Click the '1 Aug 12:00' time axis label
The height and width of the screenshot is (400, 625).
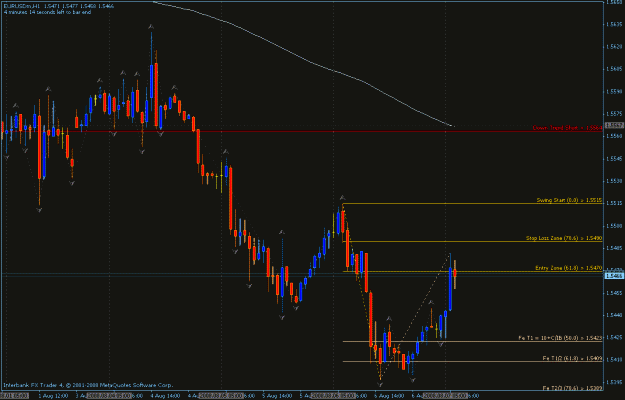coord(53,396)
